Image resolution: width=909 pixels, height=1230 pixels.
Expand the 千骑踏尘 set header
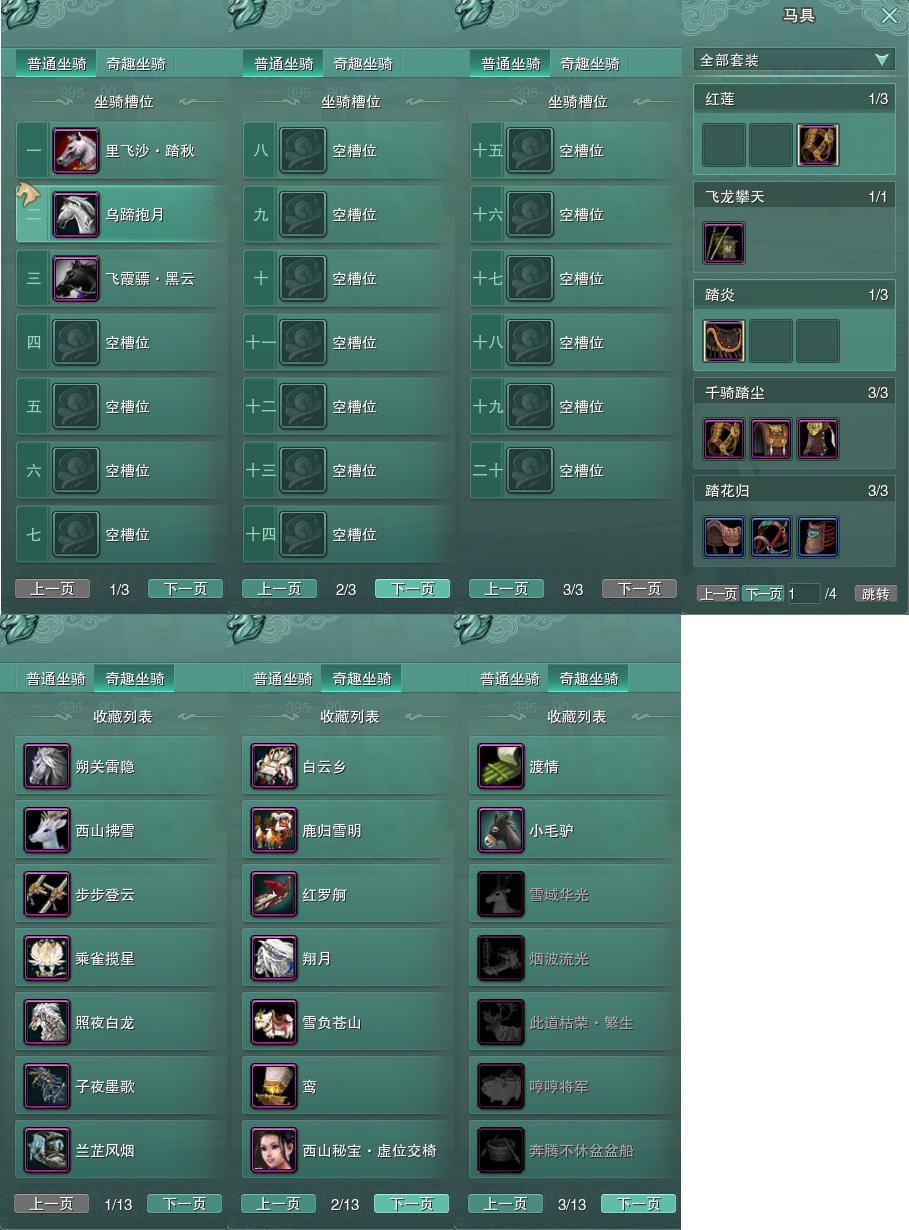tap(795, 393)
